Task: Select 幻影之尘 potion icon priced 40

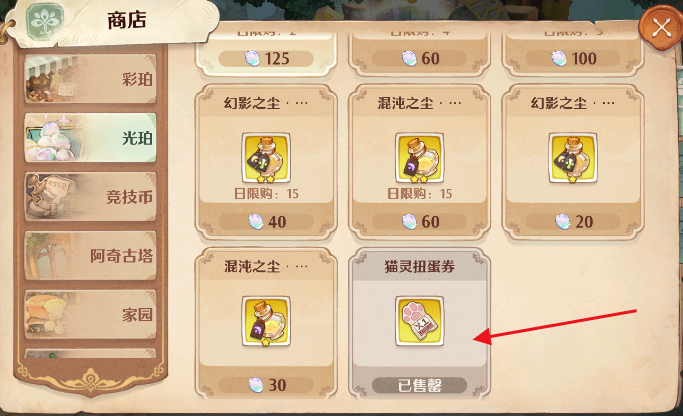Action: pyautogui.click(x=266, y=158)
